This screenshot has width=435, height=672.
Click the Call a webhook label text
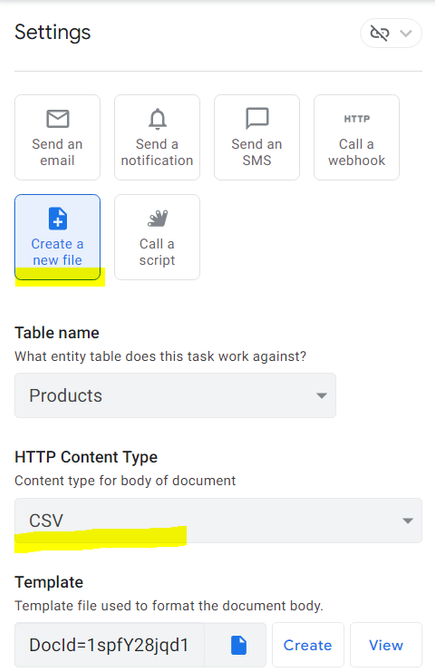[357, 152]
